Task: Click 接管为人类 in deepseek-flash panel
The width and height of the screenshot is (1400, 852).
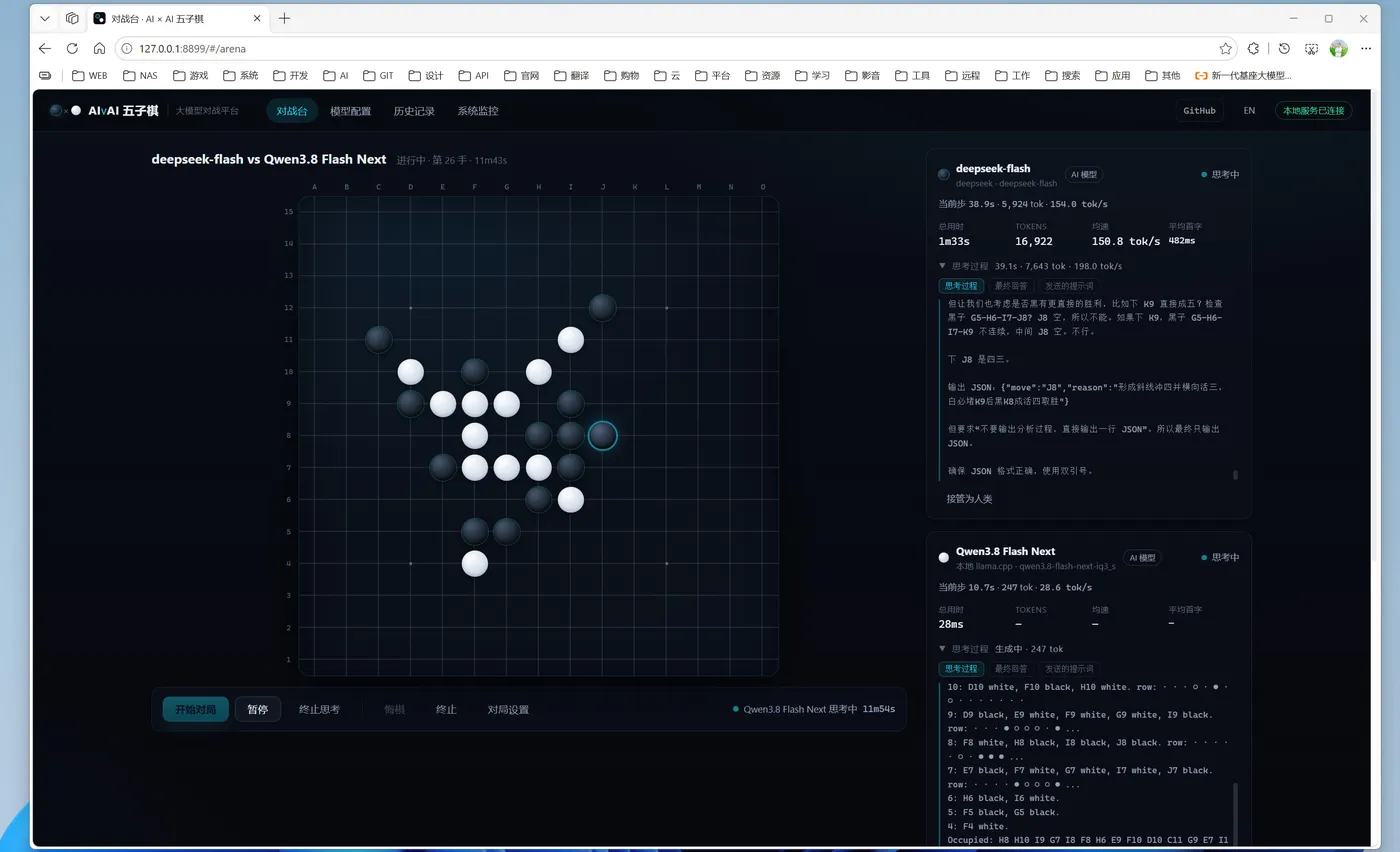Action: [969, 499]
